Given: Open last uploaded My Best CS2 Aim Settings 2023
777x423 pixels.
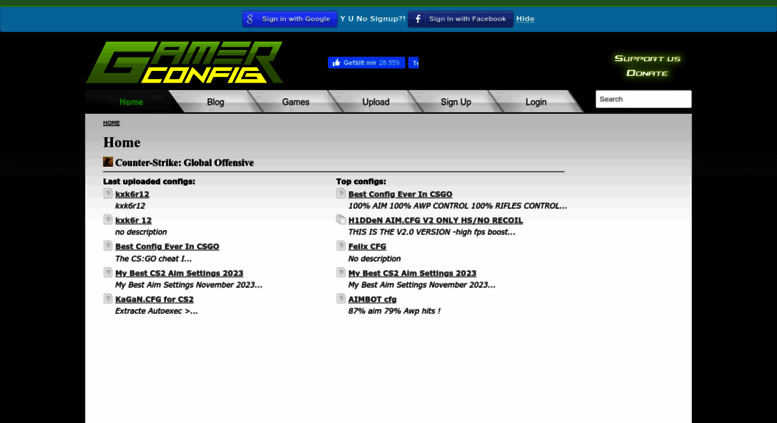Looking at the screenshot, I should [x=179, y=273].
